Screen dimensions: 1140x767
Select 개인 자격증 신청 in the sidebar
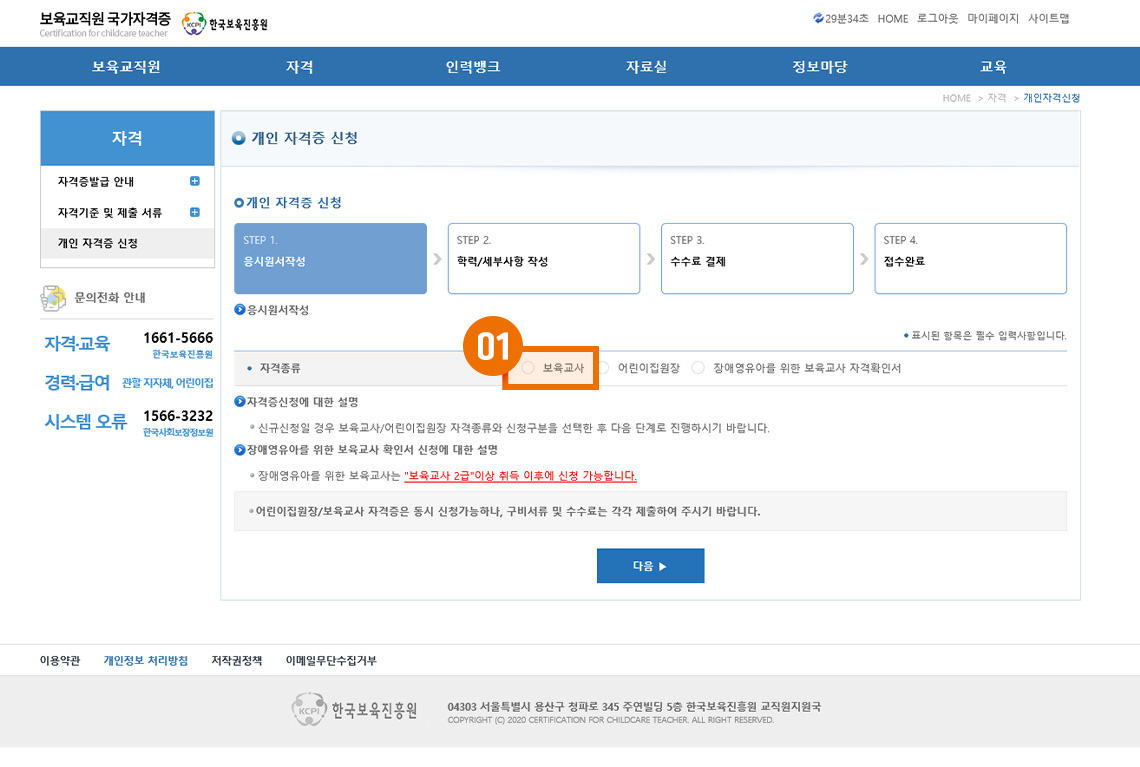pyautogui.click(x=98, y=244)
